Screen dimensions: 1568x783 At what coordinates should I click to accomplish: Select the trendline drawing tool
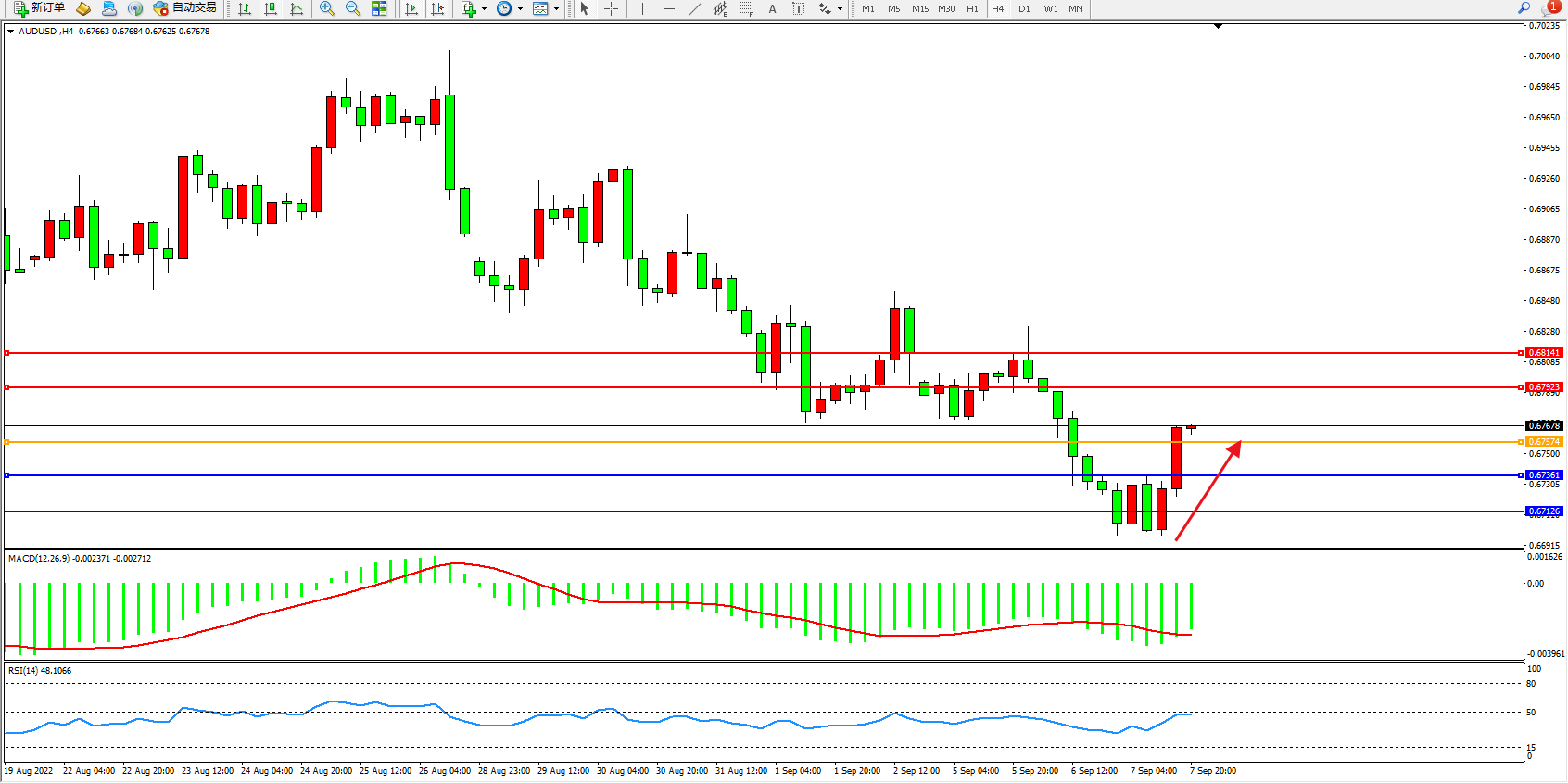695,8
